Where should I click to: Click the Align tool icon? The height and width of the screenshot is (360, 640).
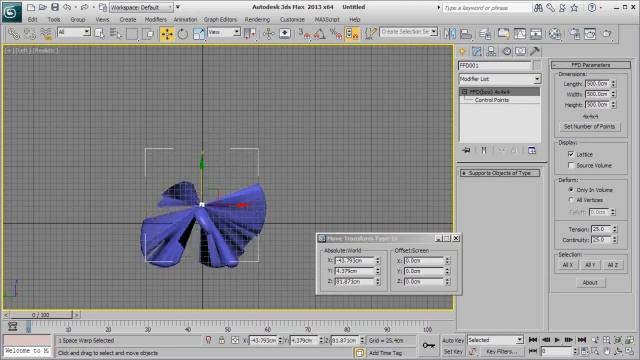[x=466, y=34]
